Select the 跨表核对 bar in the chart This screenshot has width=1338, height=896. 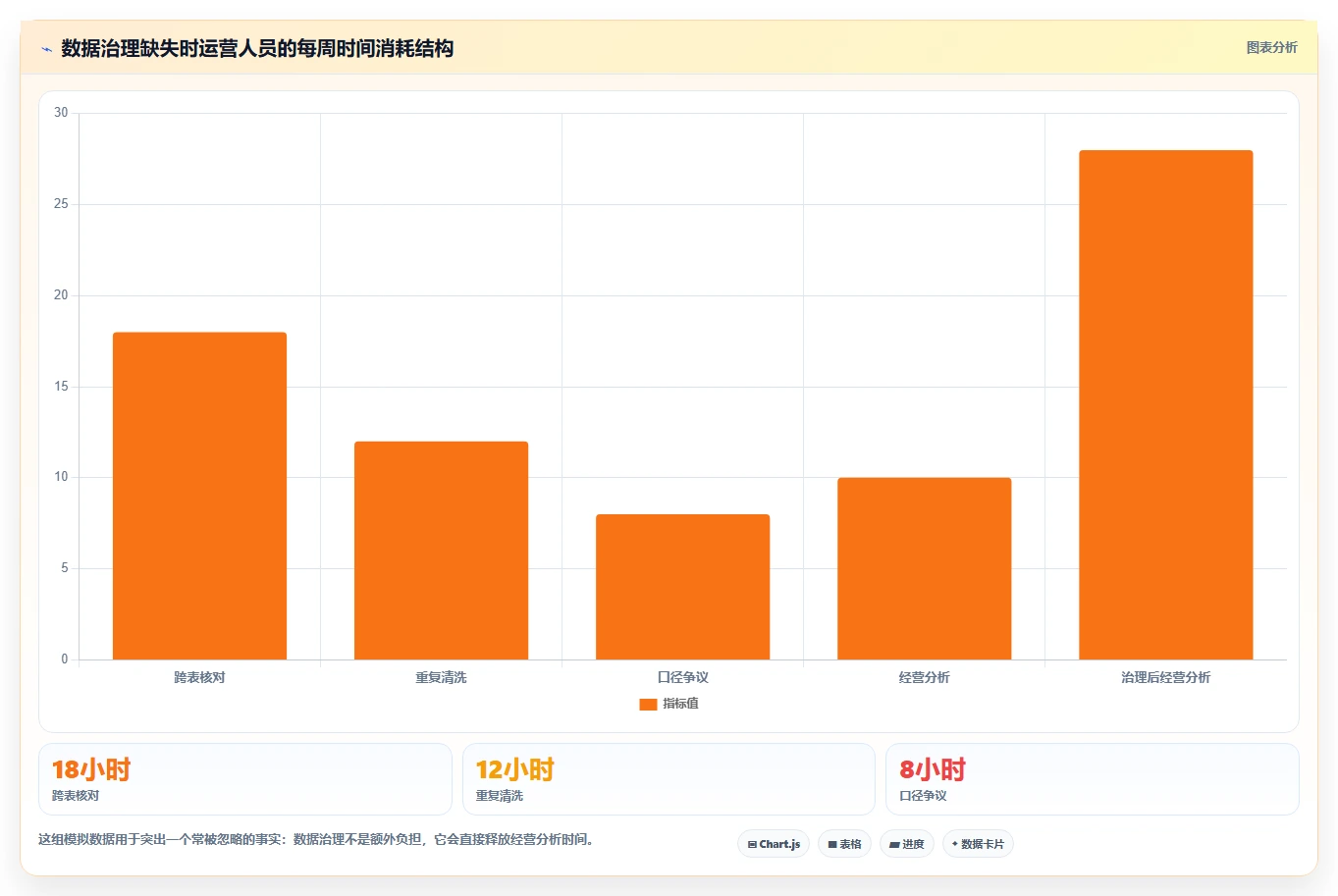[199, 496]
